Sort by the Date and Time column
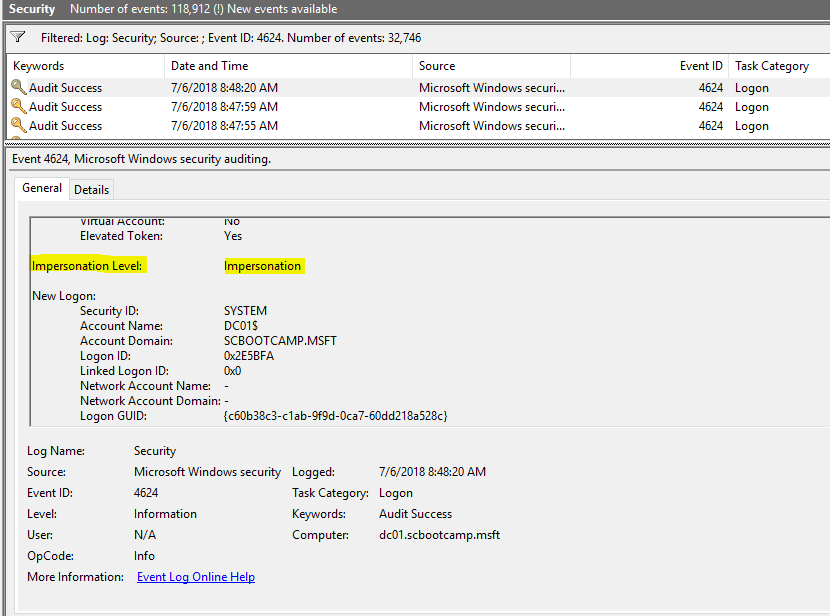 [x=288, y=66]
